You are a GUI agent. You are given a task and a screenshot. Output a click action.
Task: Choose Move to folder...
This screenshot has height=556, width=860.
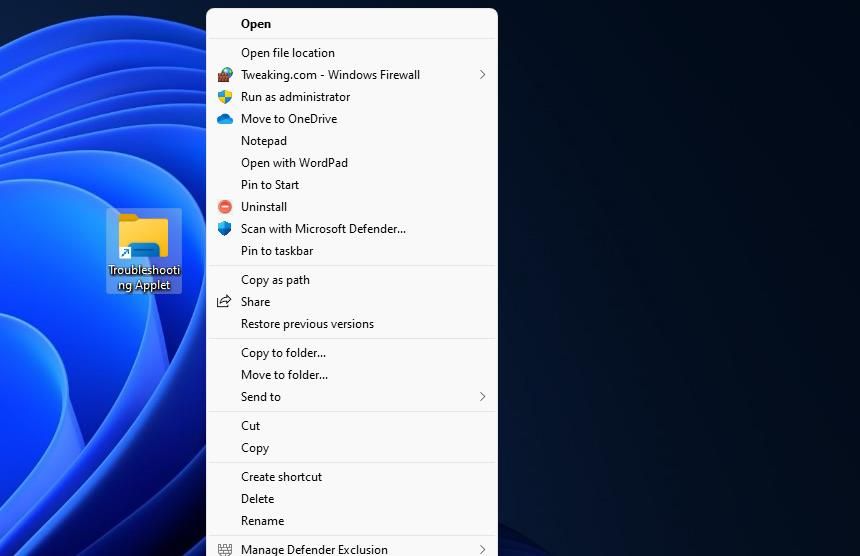point(352,375)
